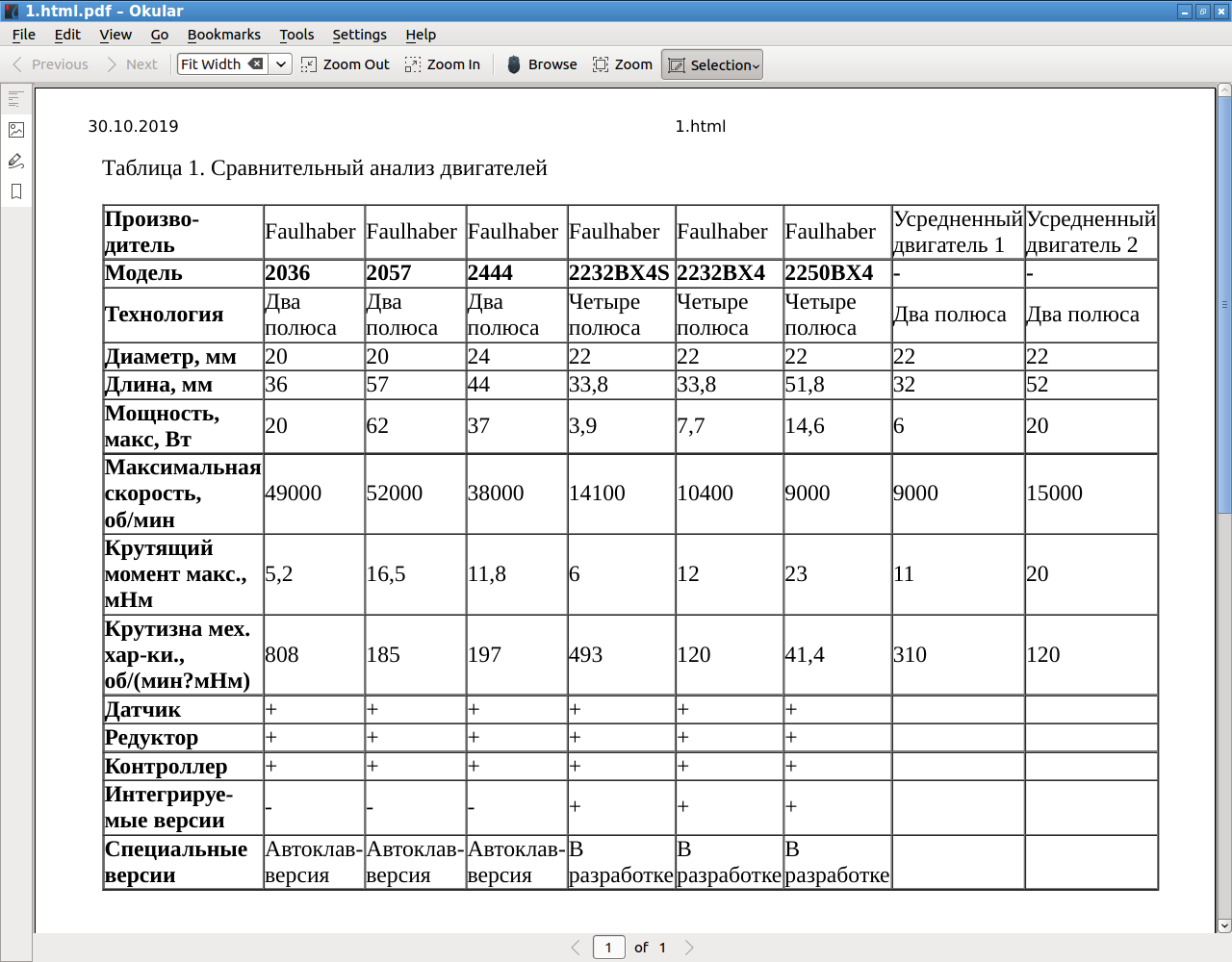Viewport: 1232px width, 962px height.
Task: Click the Zoom In toolbar button
Action: pos(443,64)
